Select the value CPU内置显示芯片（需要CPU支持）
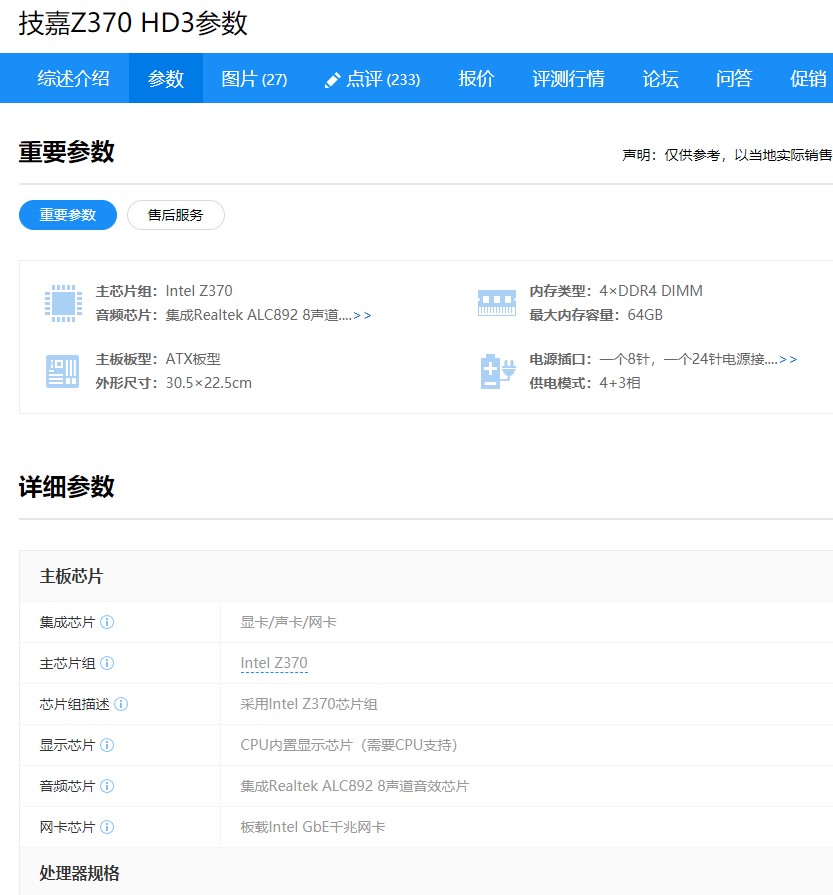This screenshot has height=895, width=833. pyautogui.click(x=349, y=745)
